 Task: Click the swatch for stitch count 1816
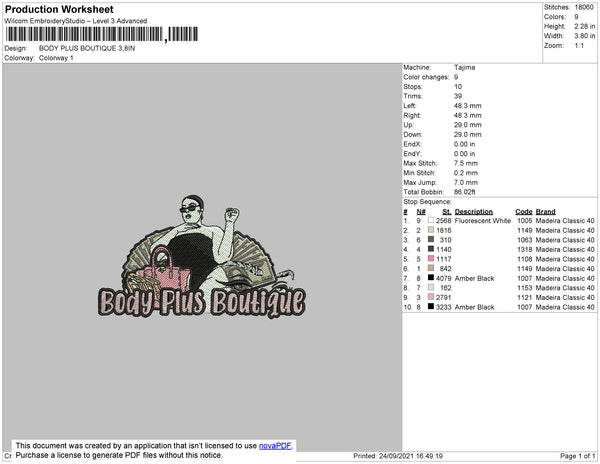click(x=431, y=230)
